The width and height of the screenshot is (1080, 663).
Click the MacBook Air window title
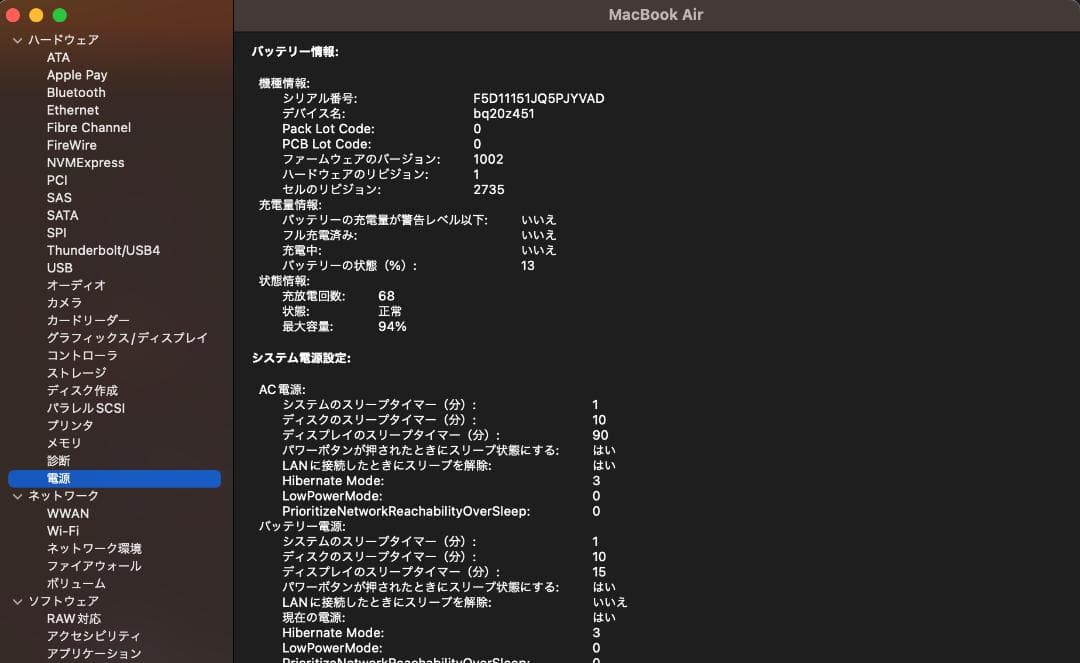coord(656,14)
